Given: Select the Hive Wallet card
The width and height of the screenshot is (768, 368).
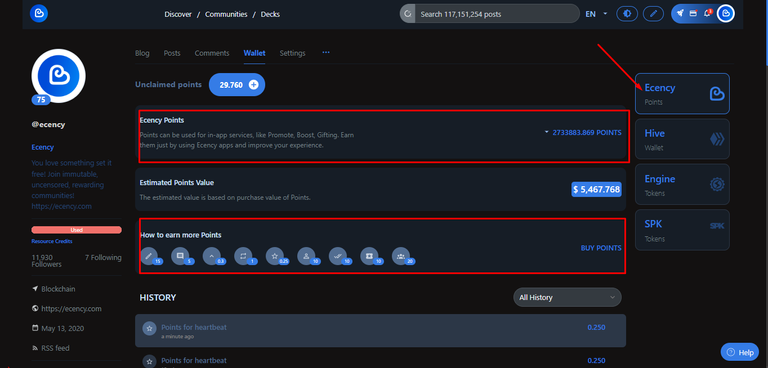Looking at the screenshot, I should pos(682,139).
